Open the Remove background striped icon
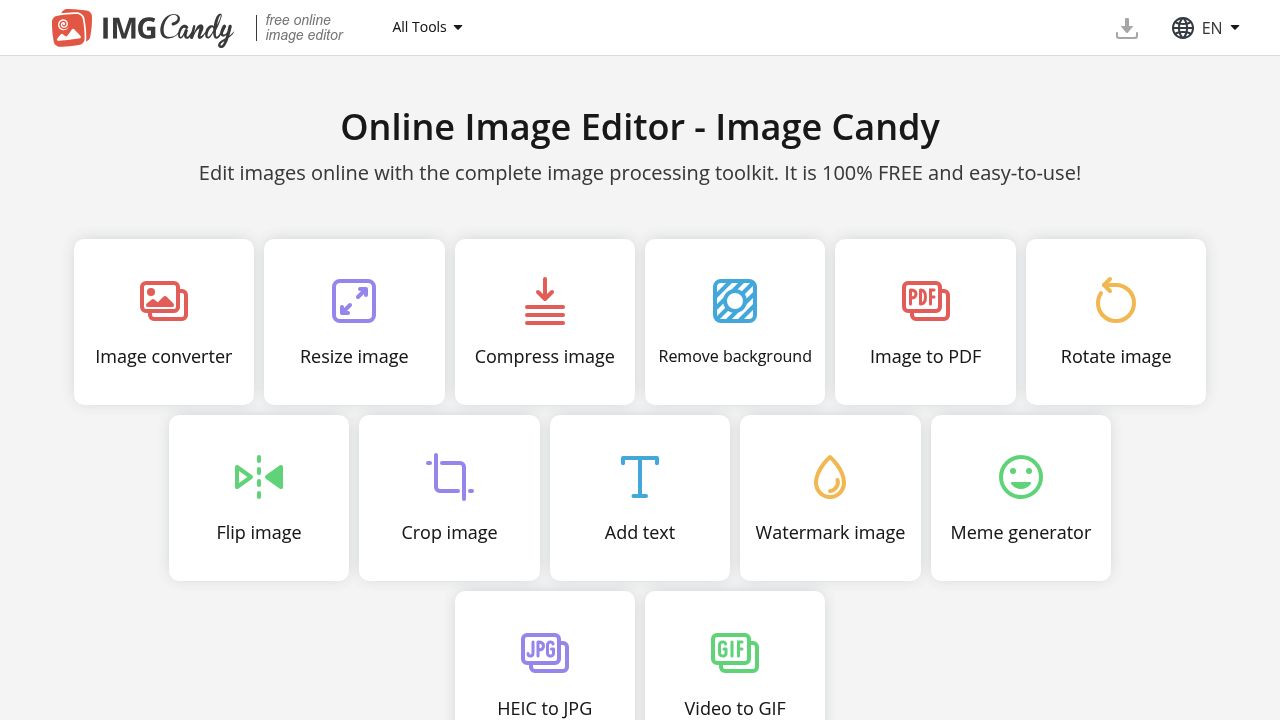1280x720 pixels. click(735, 301)
